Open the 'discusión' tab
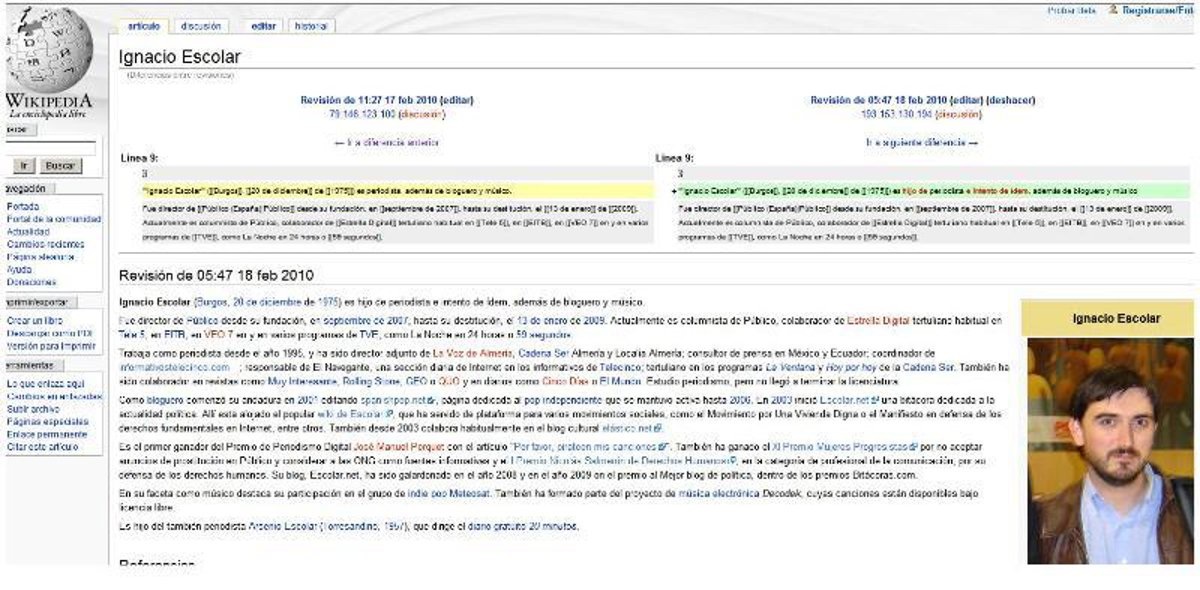This screenshot has height=590, width=1200. tap(200, 26)
